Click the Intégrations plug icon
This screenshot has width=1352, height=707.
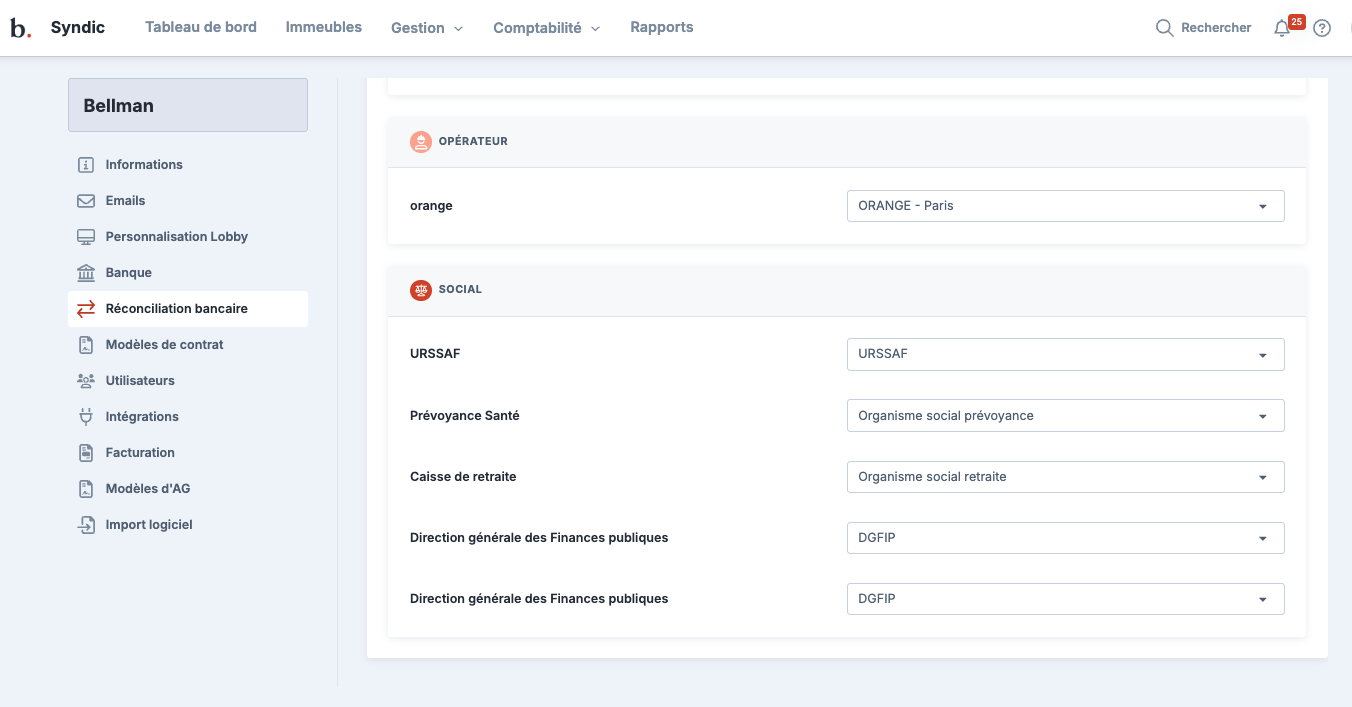[x=86, y=417]
